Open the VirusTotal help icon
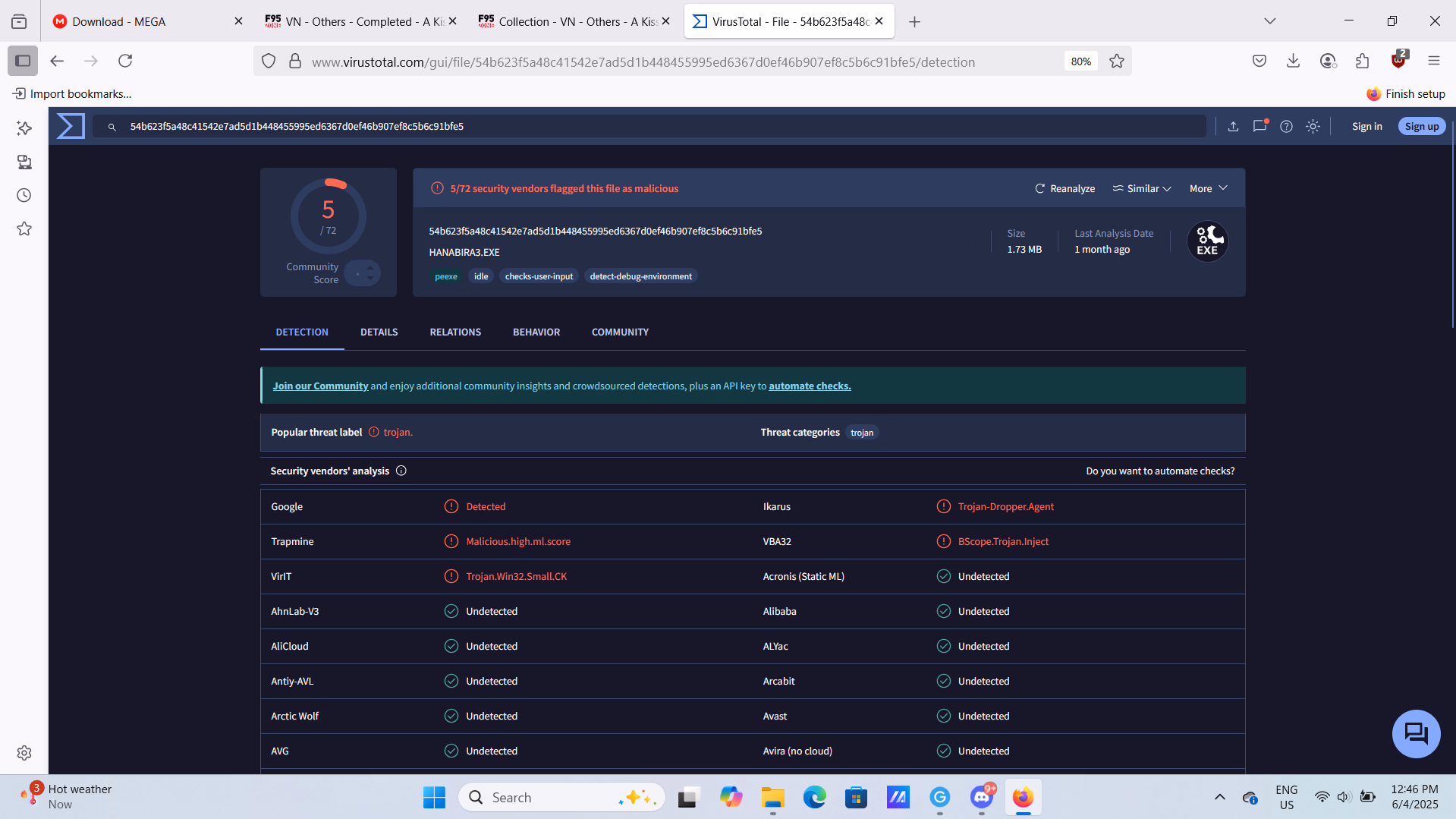This screenshot has width=1456, height=819. (x=1286, y=127)
